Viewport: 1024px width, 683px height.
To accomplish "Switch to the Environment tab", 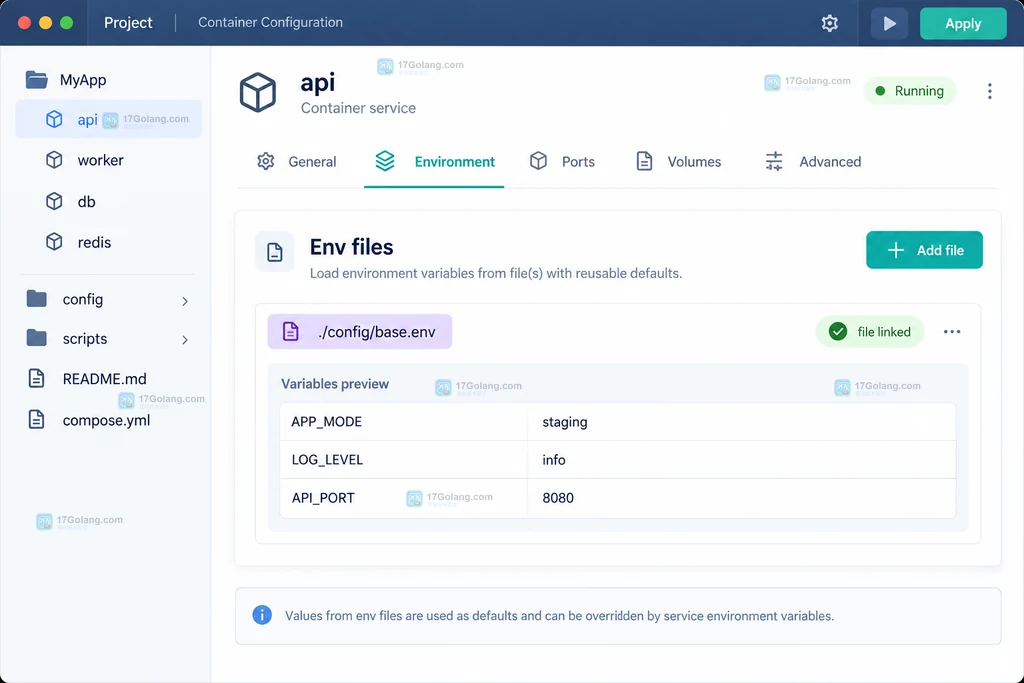I will pos(434,161).
